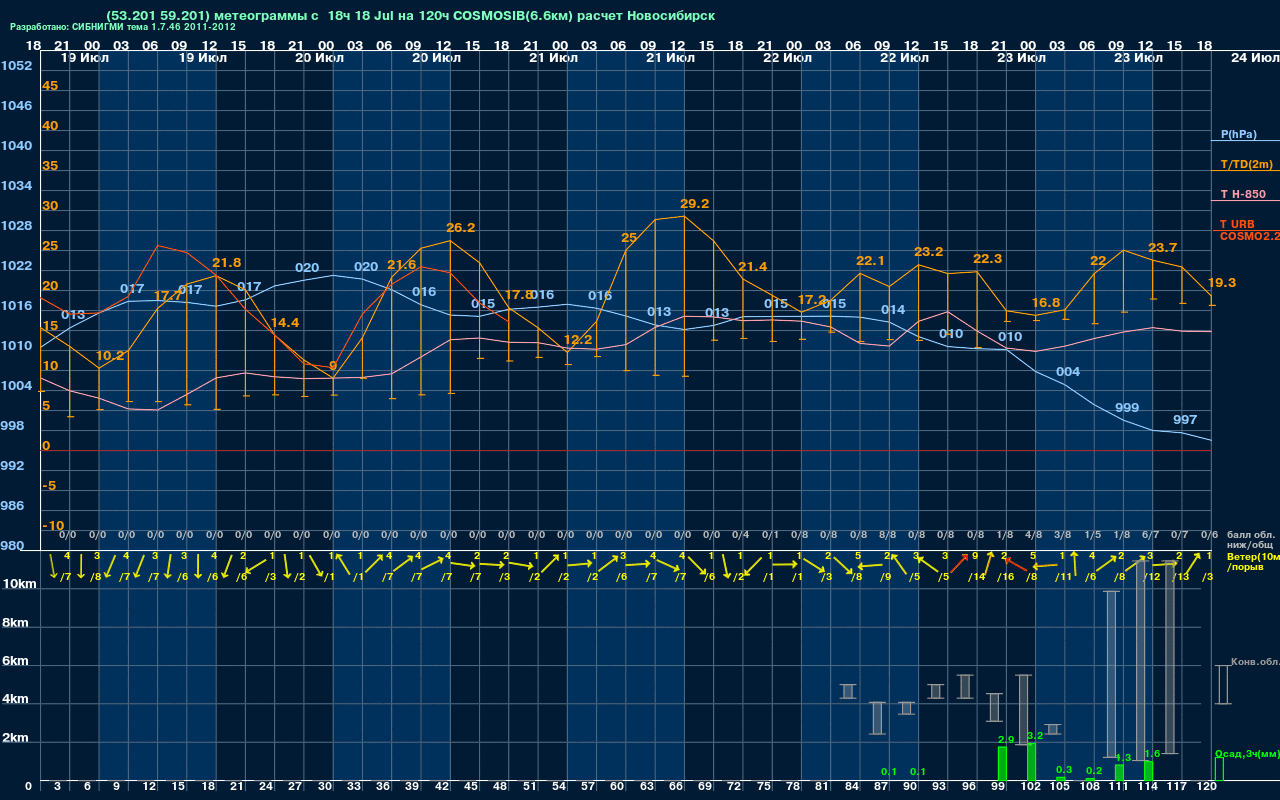This screenshot has height=800, width=1280.
Task: Select the precipitation value 0.3
Action: click(1064, 770)
